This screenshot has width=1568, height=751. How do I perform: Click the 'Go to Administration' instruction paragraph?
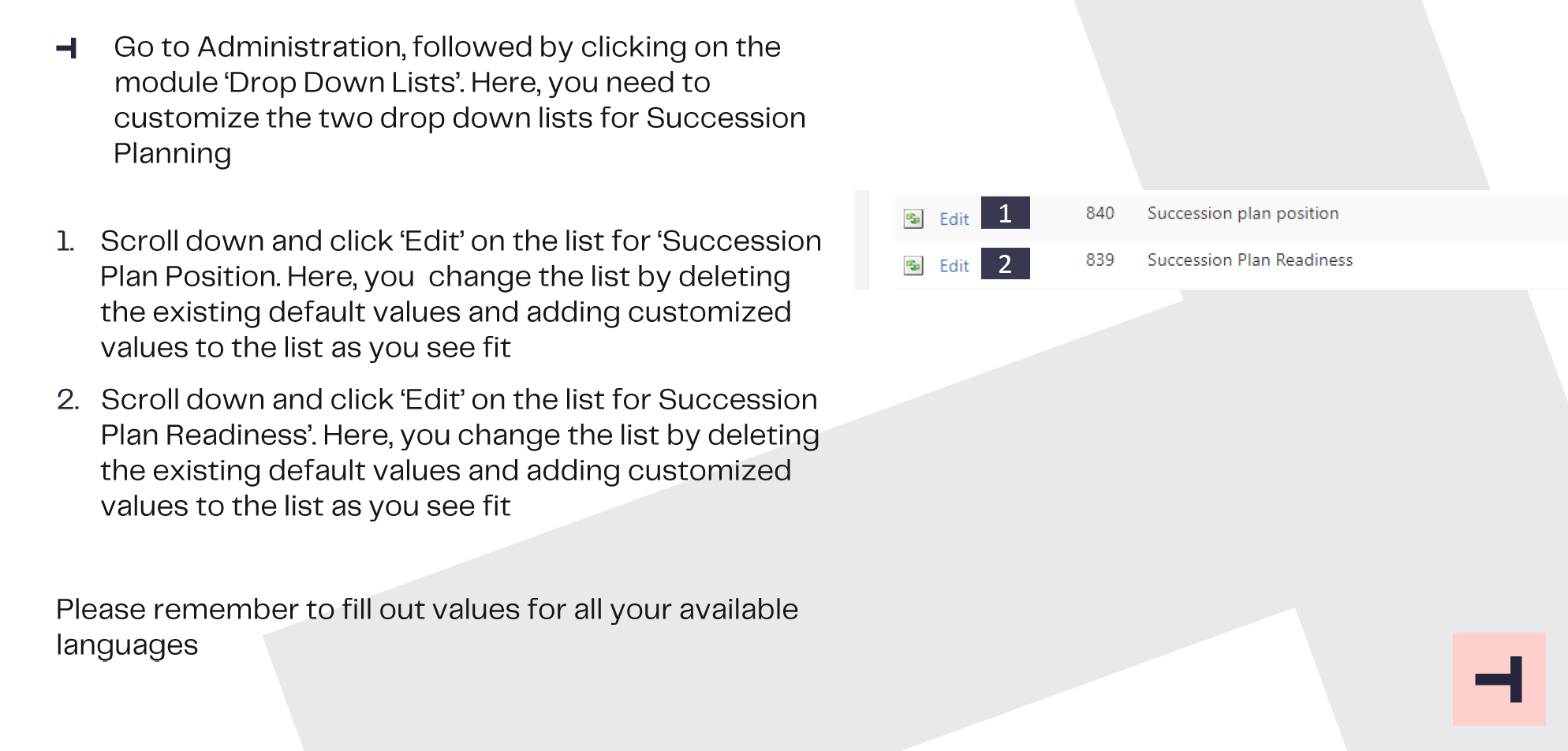pos(460,100)
